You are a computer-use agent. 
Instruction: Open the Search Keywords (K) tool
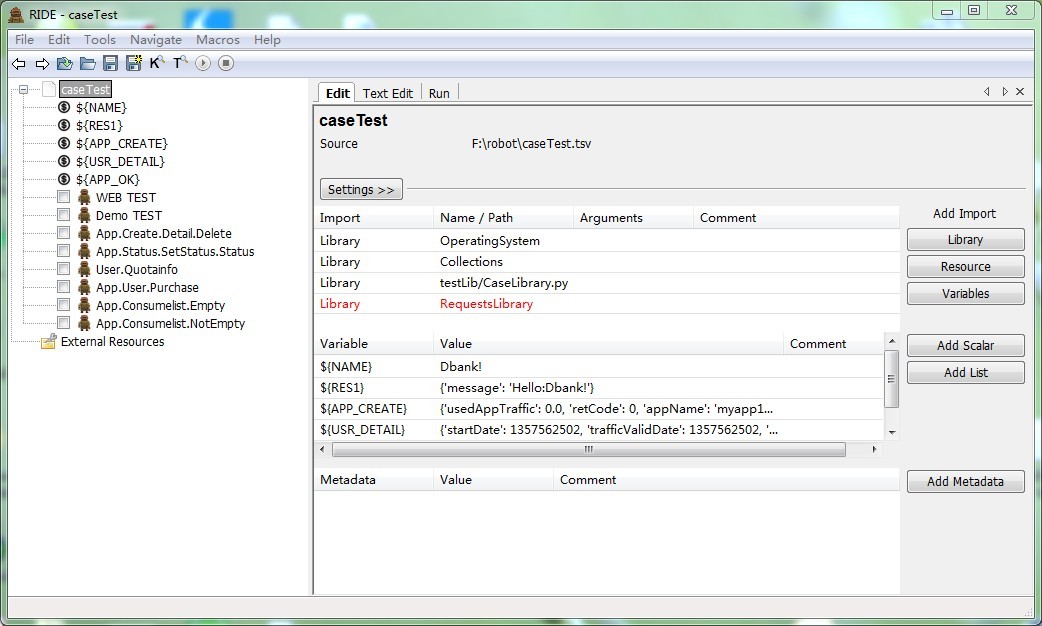[x=156, y=64]
